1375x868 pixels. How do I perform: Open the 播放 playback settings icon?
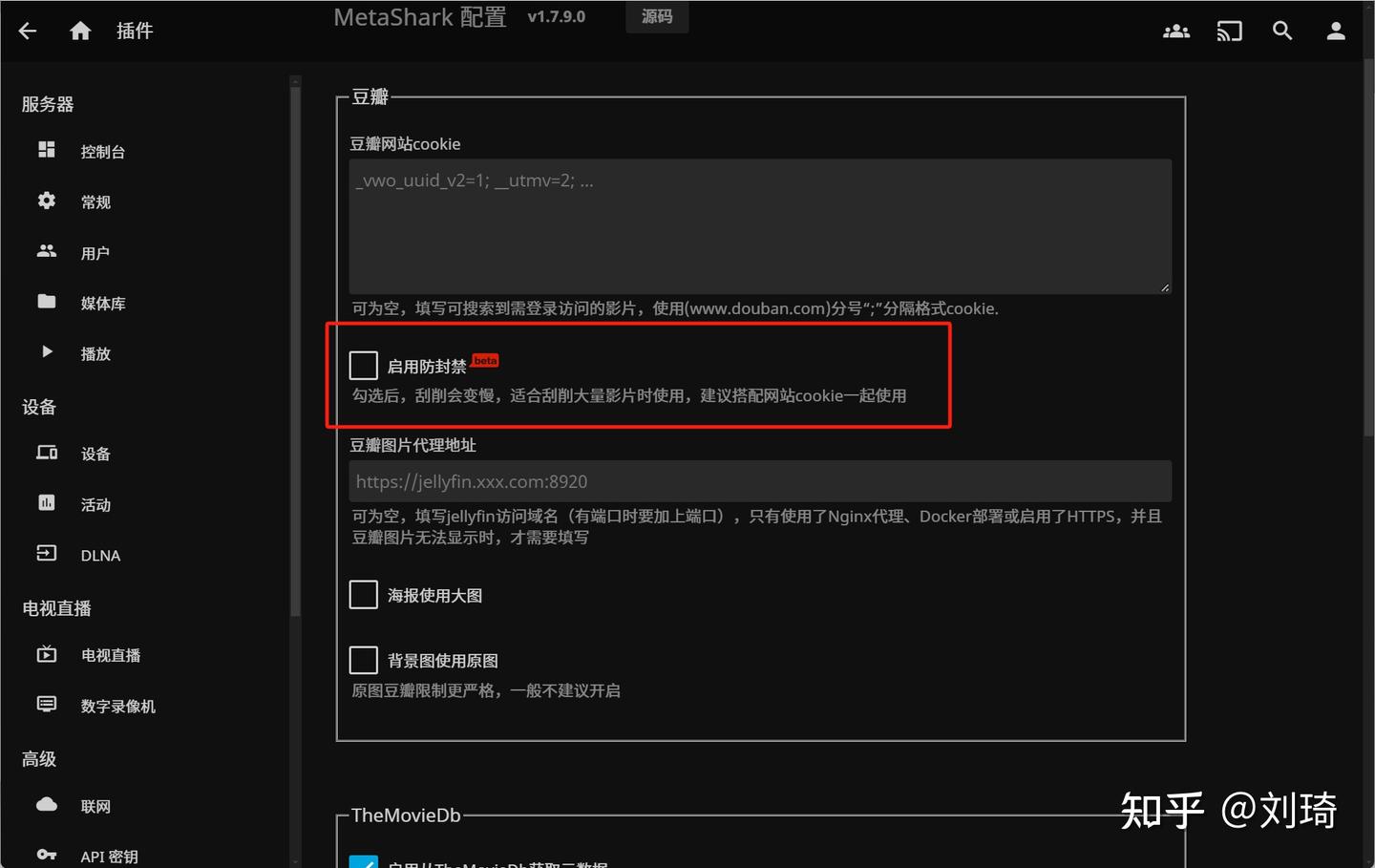point(46,352)
